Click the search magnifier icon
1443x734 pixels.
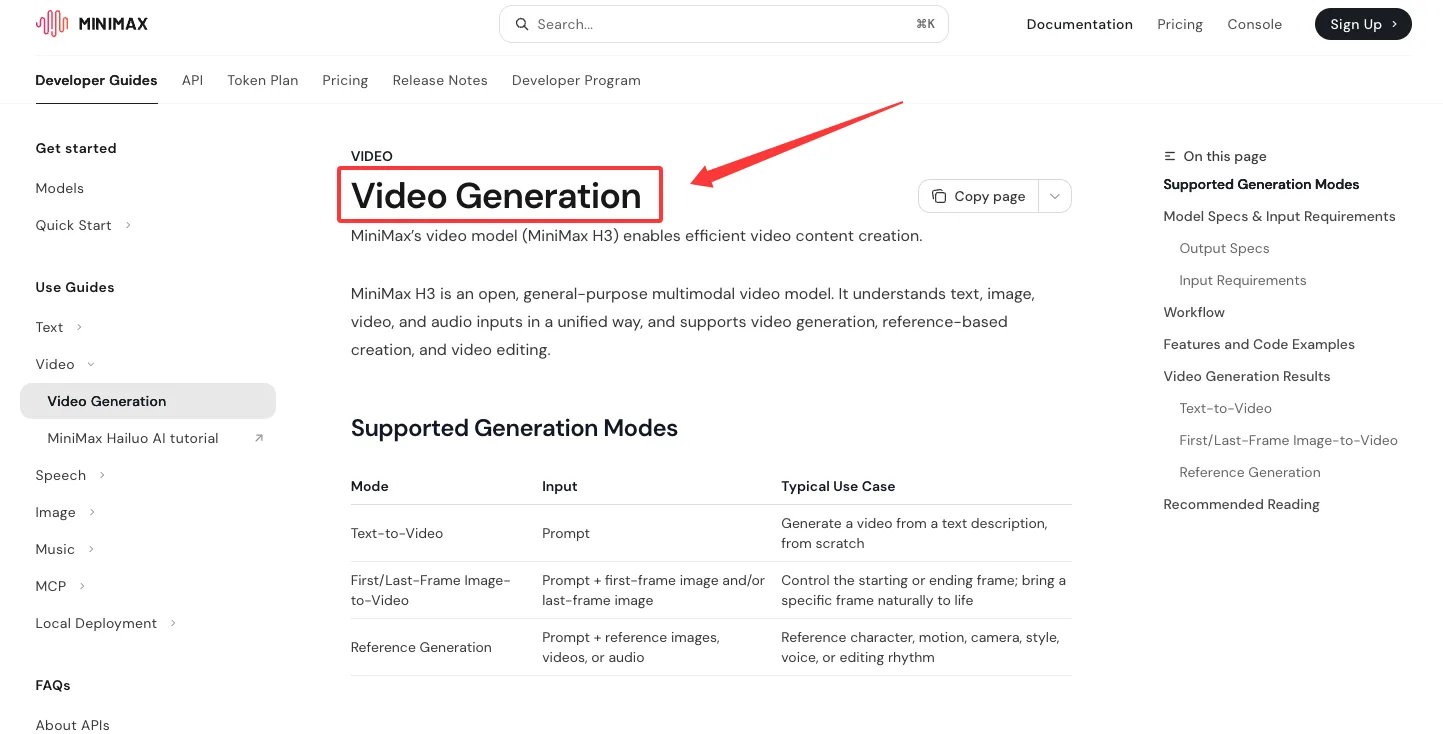point(521,24)
